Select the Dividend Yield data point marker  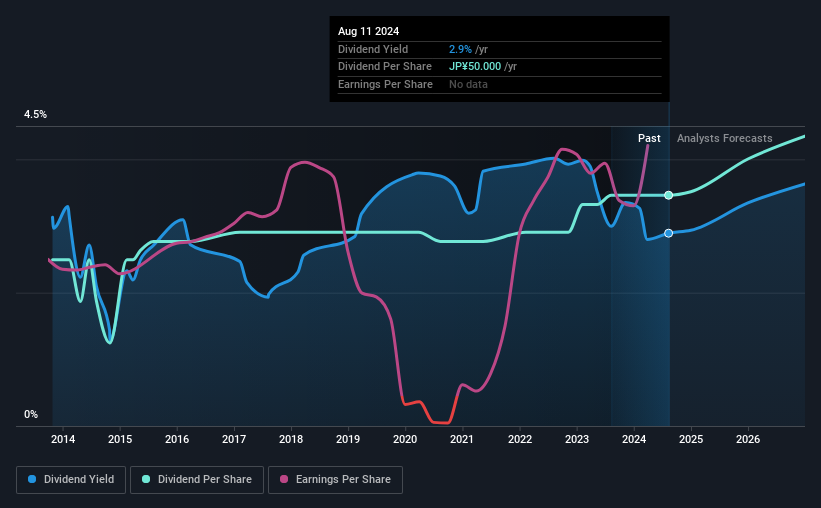(x=669, y=233)
